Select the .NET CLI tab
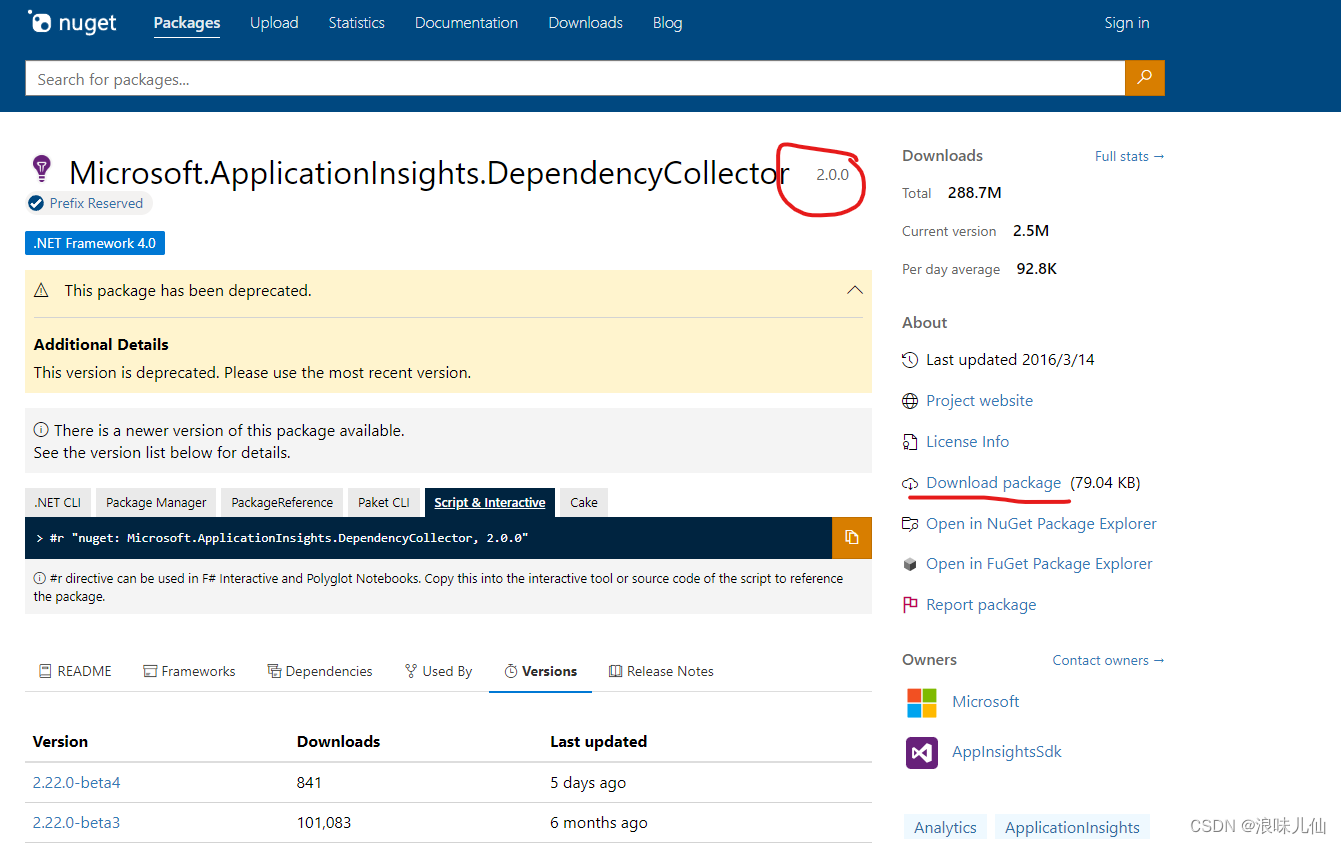This screenshot has width=1341, height=844. (58, 502)
